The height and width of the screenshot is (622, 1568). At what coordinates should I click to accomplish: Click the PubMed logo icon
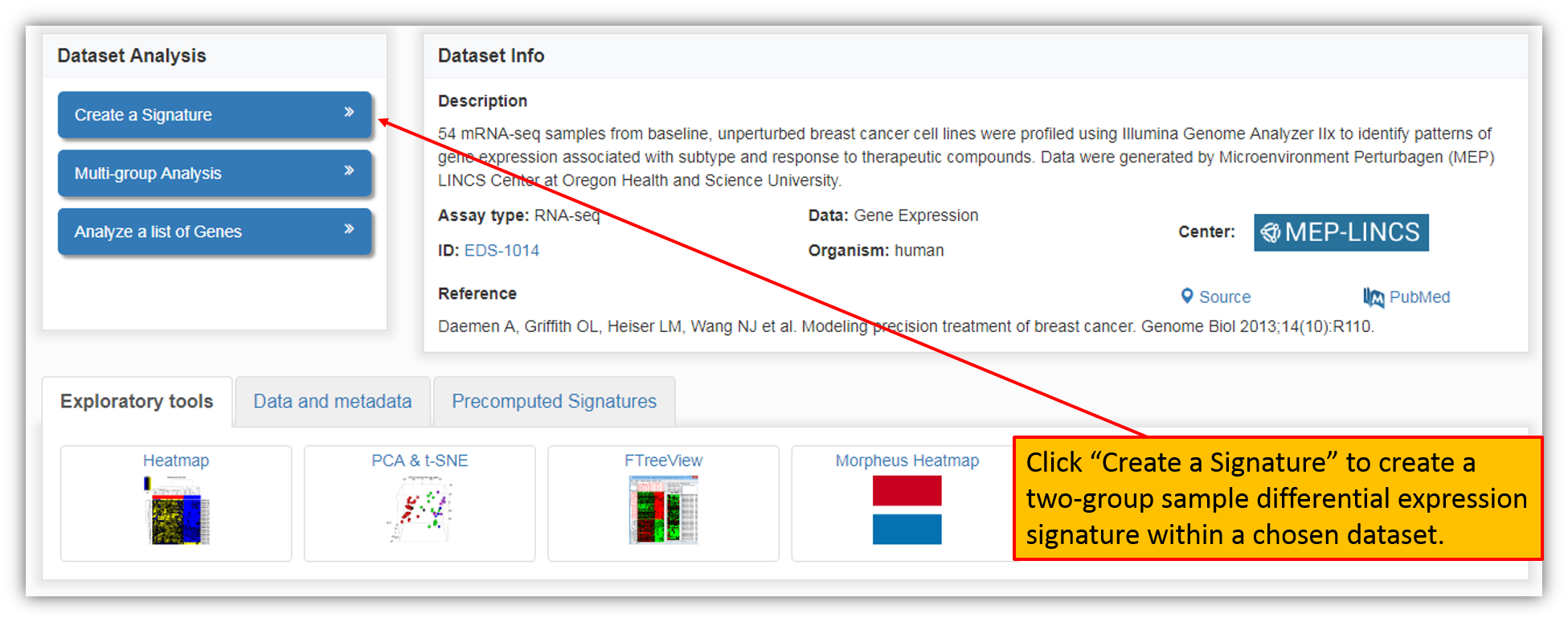coord(1374,297)
